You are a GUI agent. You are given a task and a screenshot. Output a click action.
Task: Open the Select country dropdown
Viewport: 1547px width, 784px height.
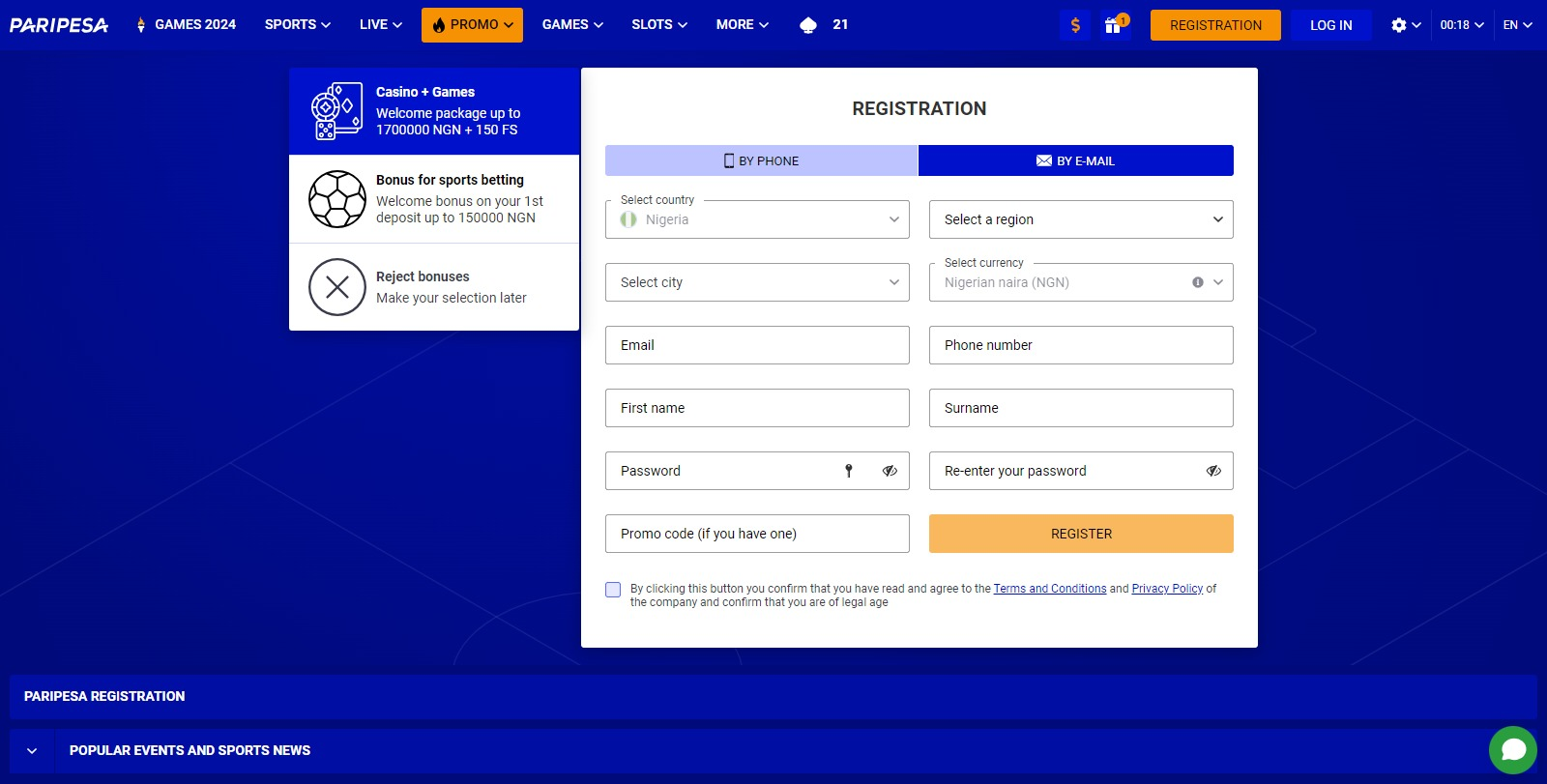click(x=757, y=219)
